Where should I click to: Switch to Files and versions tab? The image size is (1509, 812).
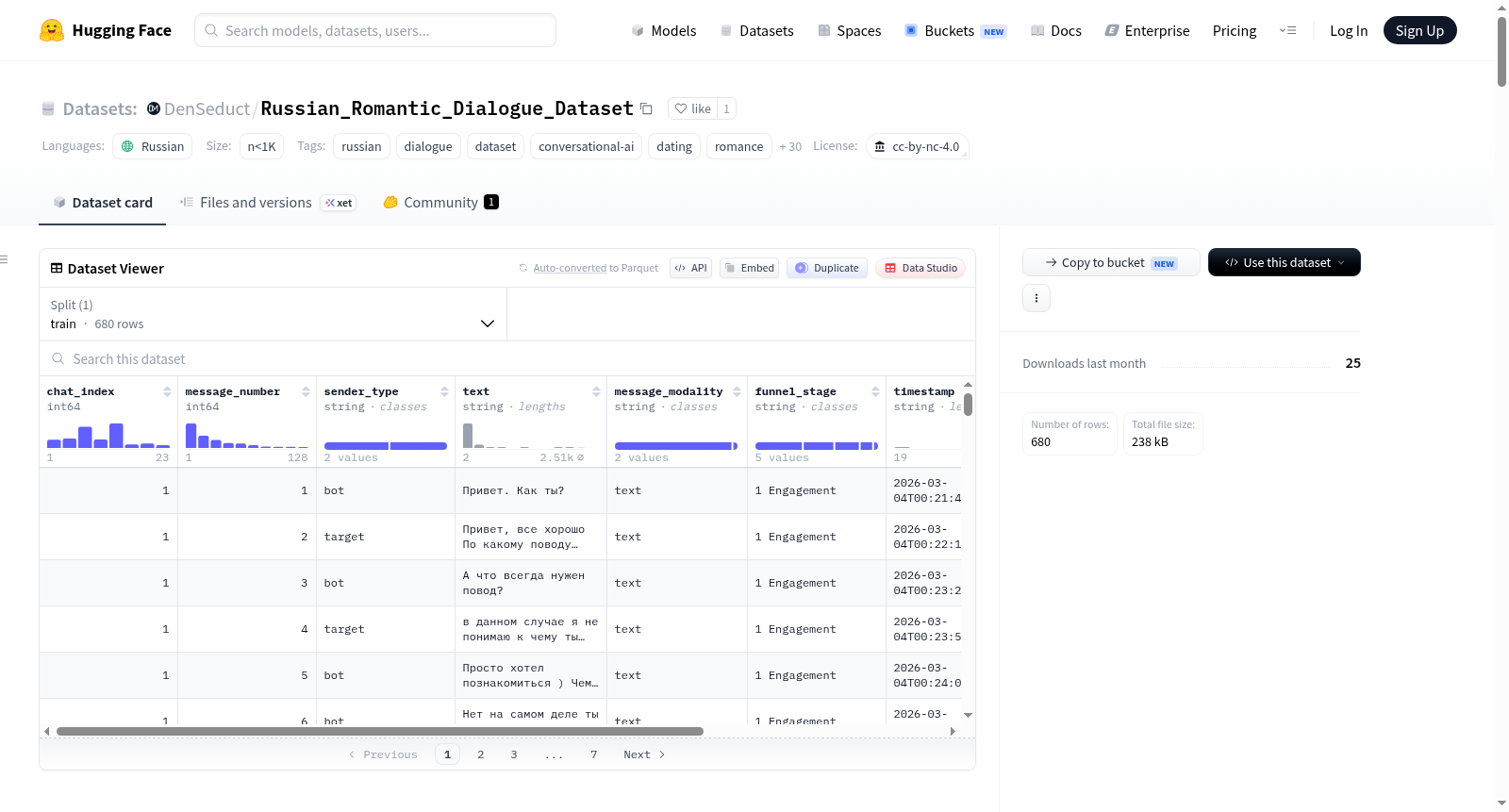click(268, 202)
